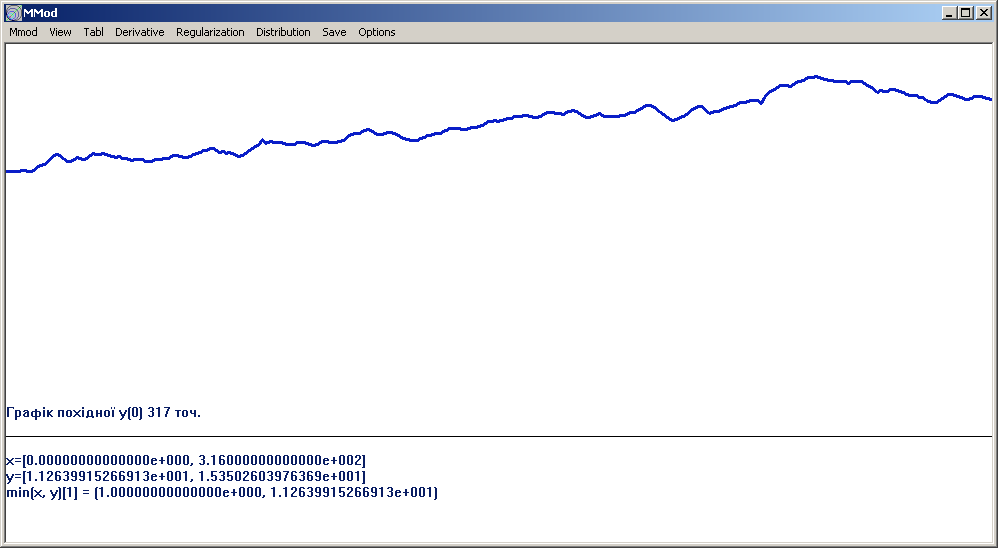Click the blue derivative curve in the plot
Screen dimensions: 998x548
point(498,120)
